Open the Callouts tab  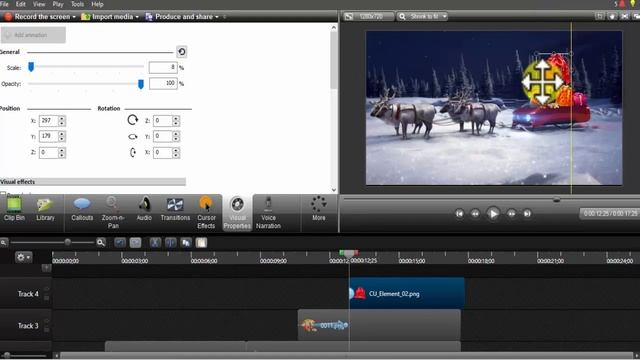82,209
